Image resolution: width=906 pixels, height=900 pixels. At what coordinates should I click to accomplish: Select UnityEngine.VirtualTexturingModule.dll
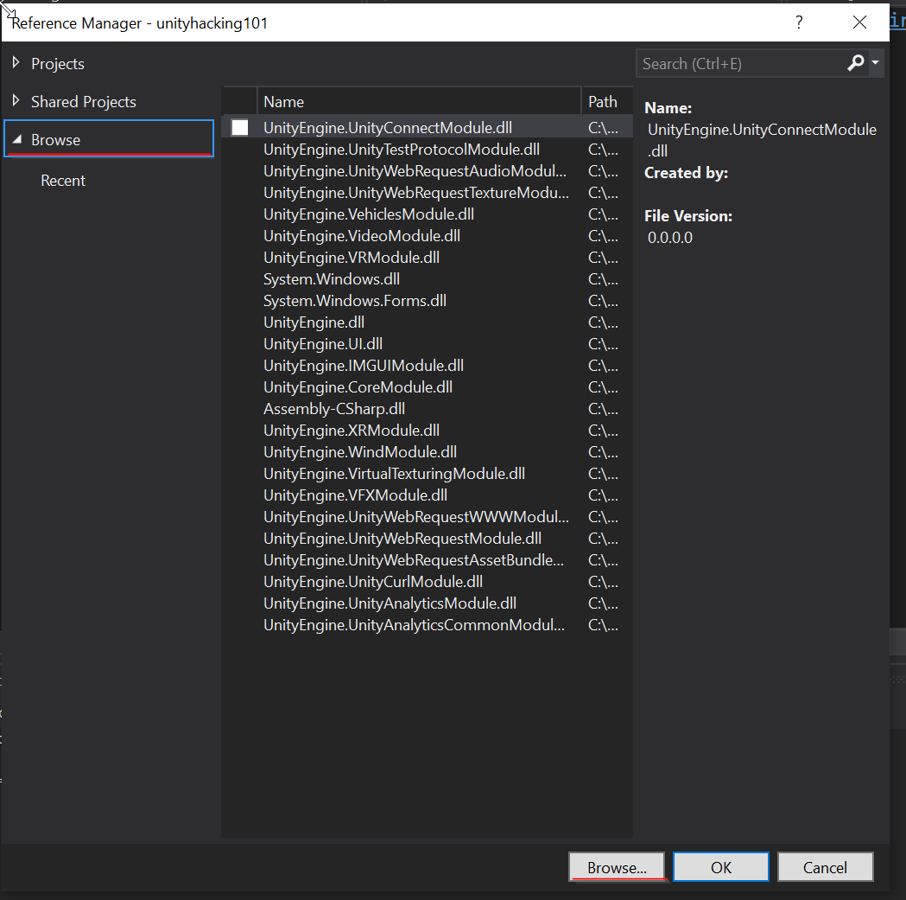point(427,474)
